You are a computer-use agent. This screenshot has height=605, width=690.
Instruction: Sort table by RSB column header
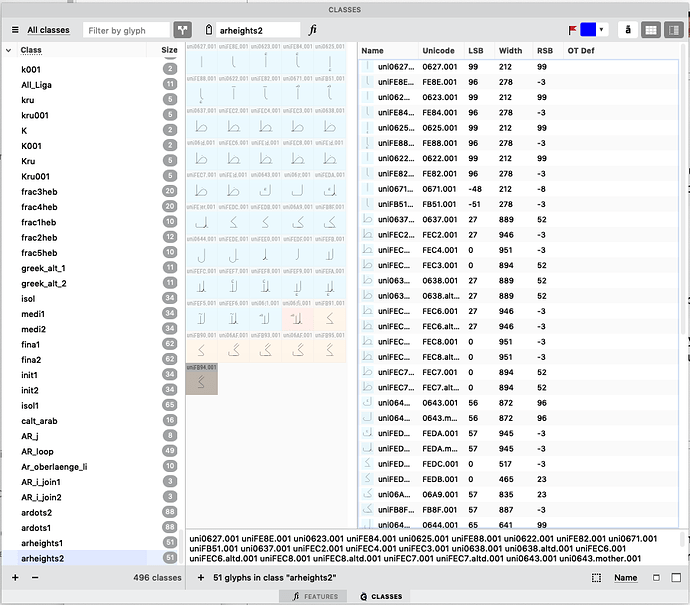(x=545, y=51)
